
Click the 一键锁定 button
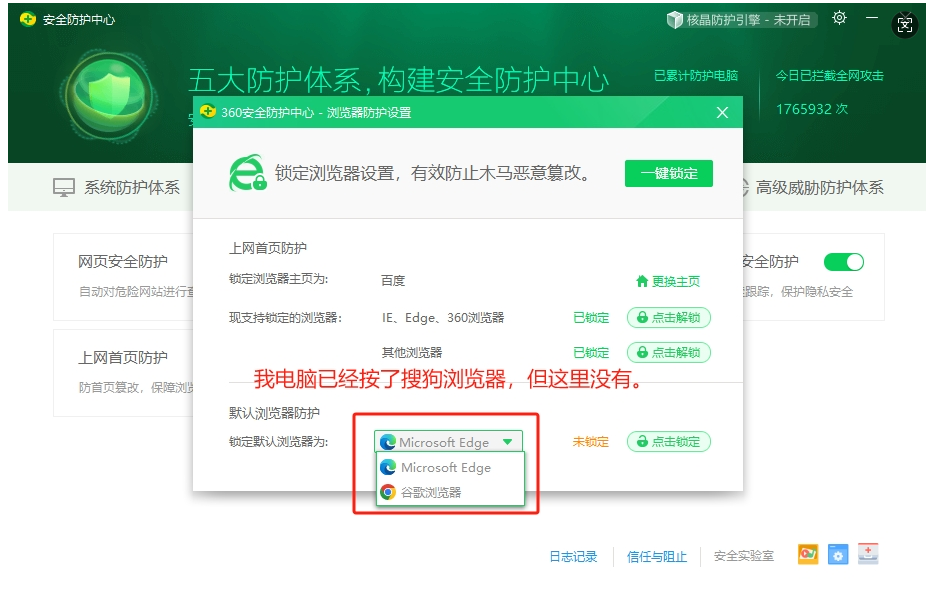[669, 173]
